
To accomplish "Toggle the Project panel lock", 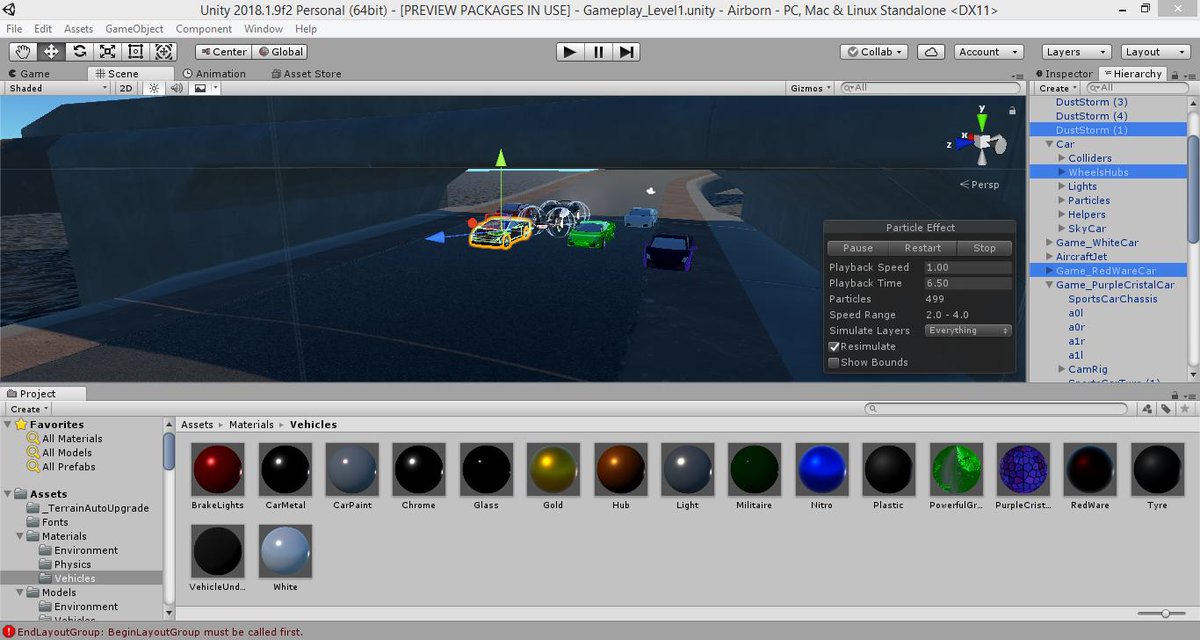I will [x=1177, y=394].
